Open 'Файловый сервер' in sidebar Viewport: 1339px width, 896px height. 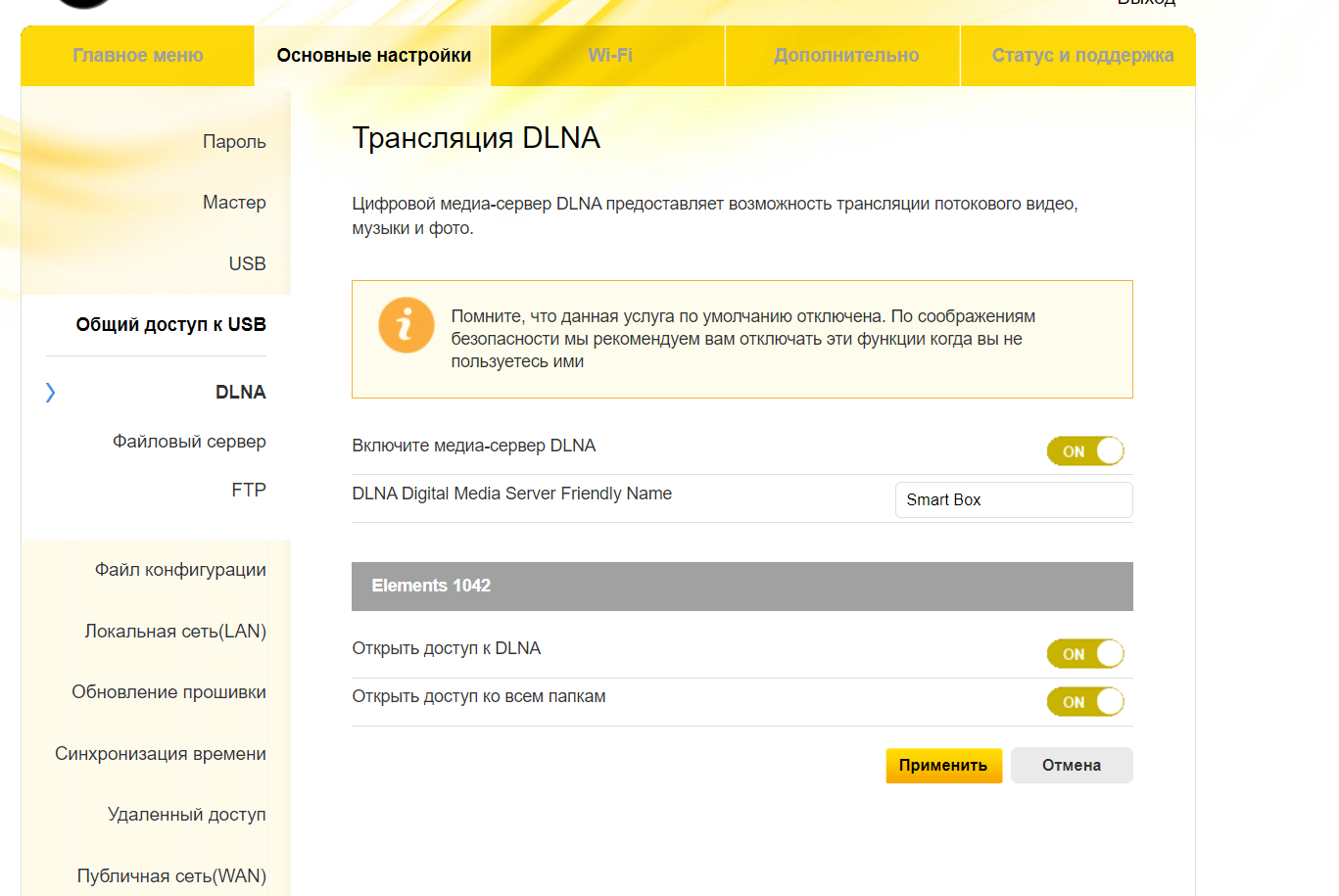point(189,442)
